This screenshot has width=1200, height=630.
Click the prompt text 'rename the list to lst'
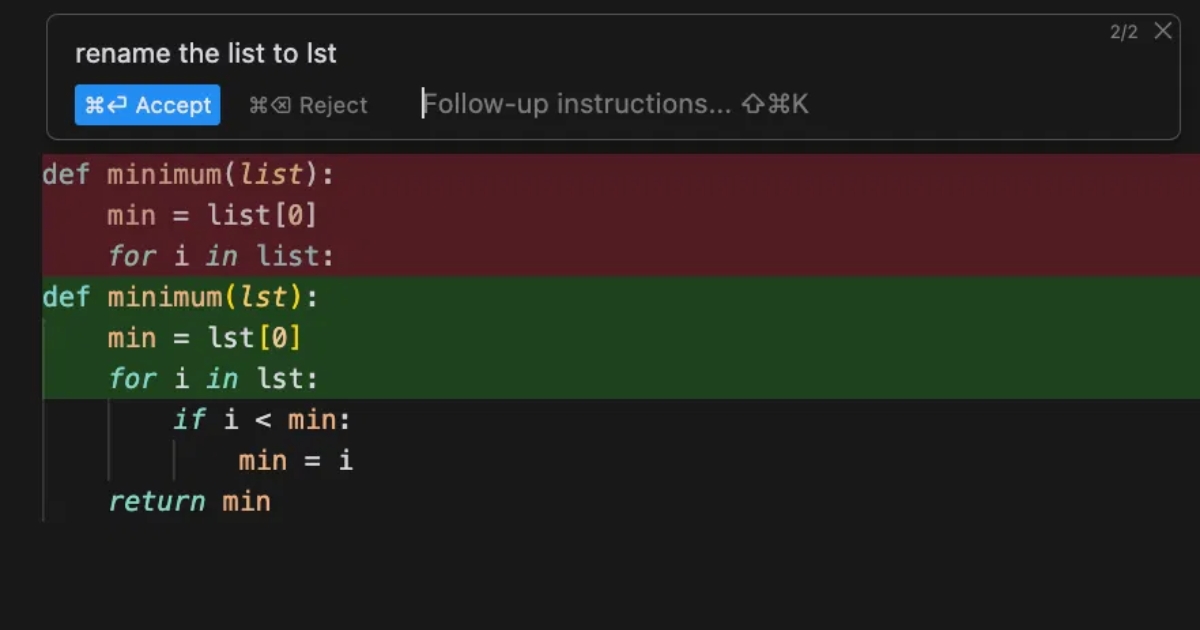[205, 54]
